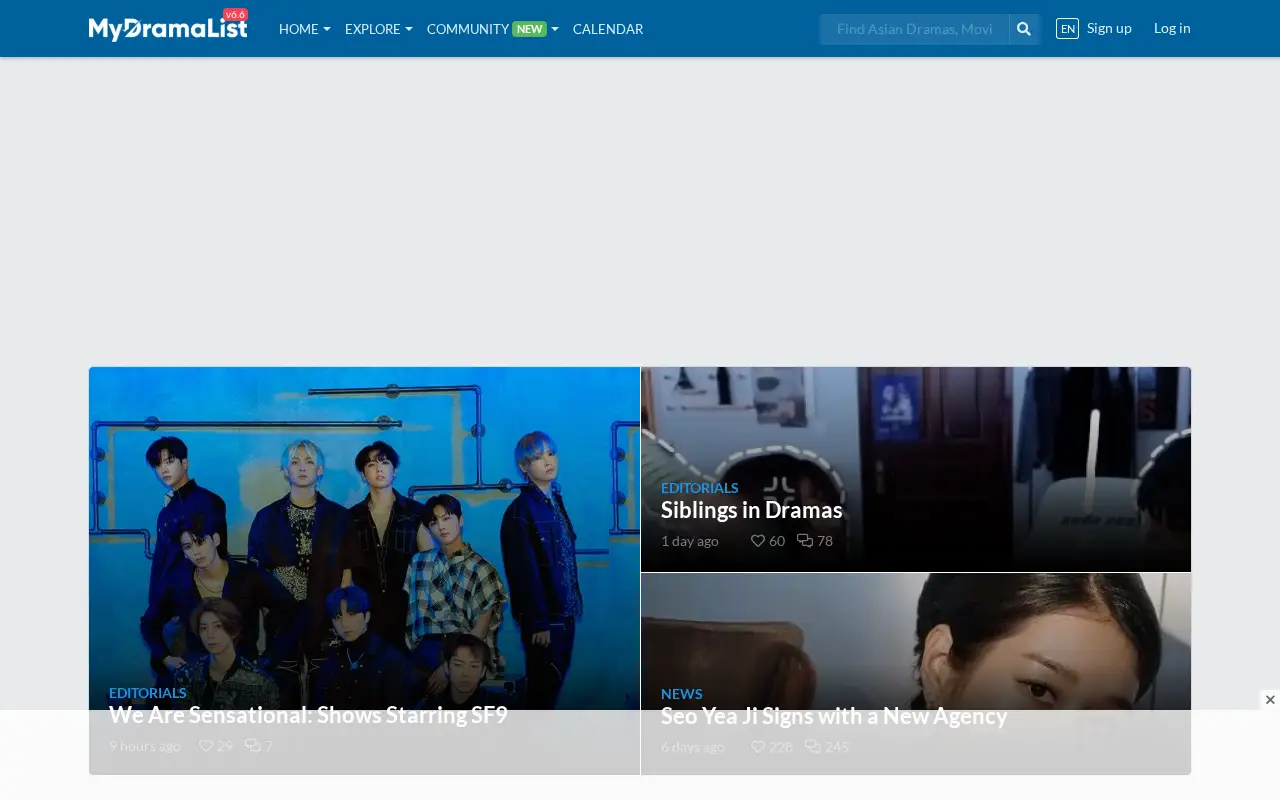
Task: Open article Seo Yea Ji Signs with a New Agency
Action: [x=834, y=716]
